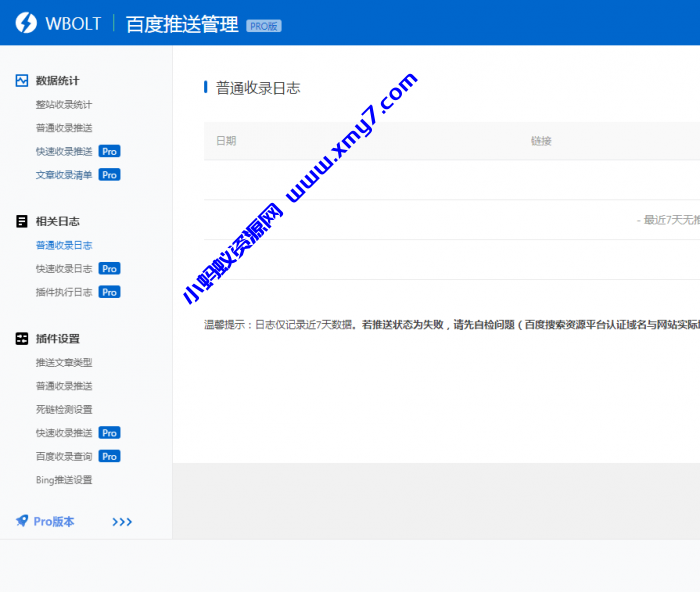Open 快速收录日志 menu item

tap(64, 269)
